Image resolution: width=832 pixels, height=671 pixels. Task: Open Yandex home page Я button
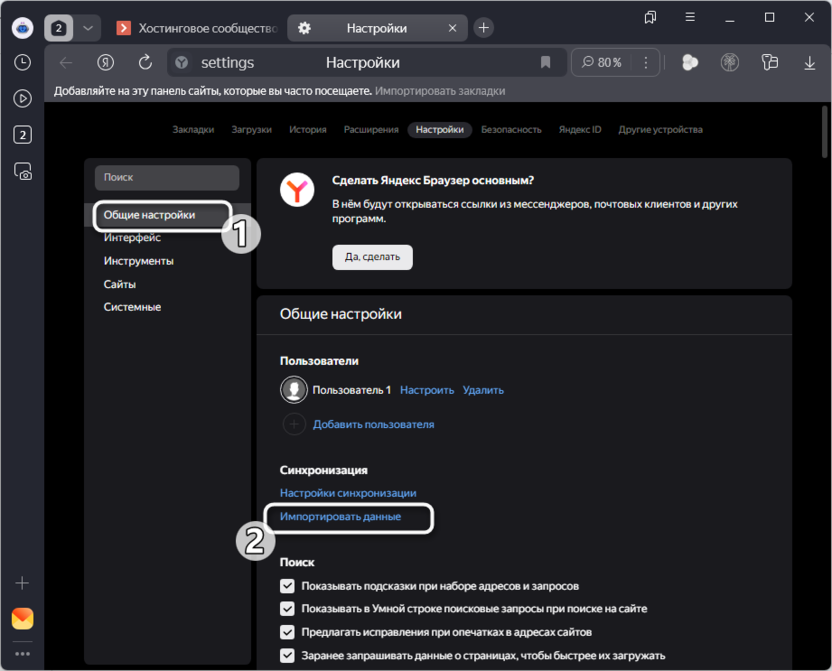pos(106,63)
